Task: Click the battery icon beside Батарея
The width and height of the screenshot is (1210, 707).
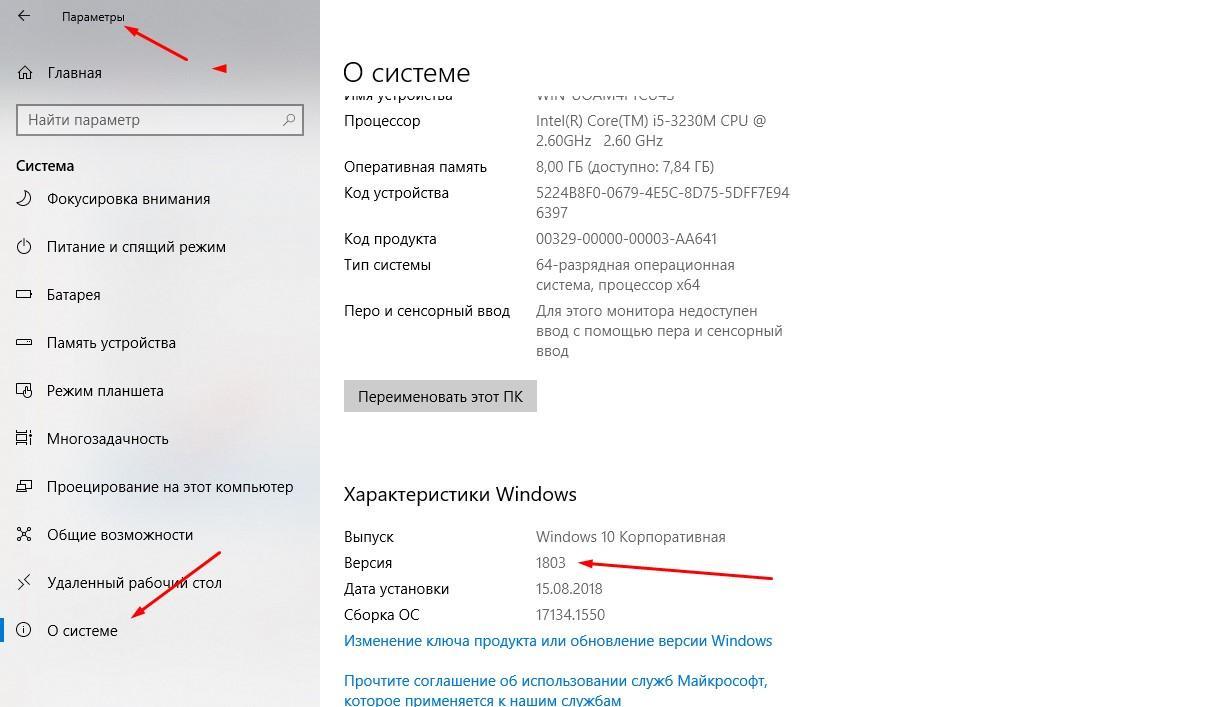Action: click(x=25, y=294)
